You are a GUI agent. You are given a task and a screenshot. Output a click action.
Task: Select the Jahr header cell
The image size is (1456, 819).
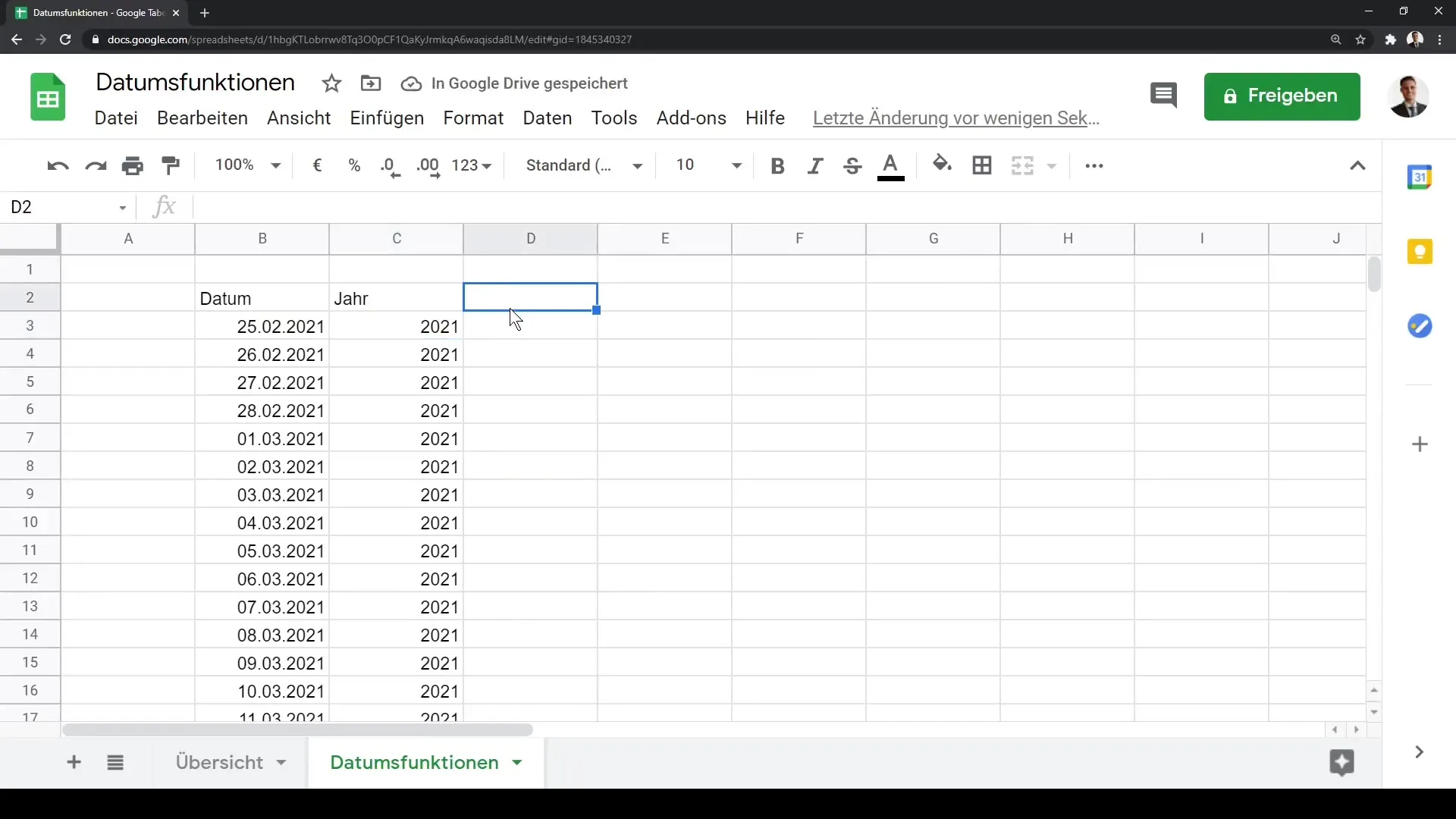coord(396,298)
